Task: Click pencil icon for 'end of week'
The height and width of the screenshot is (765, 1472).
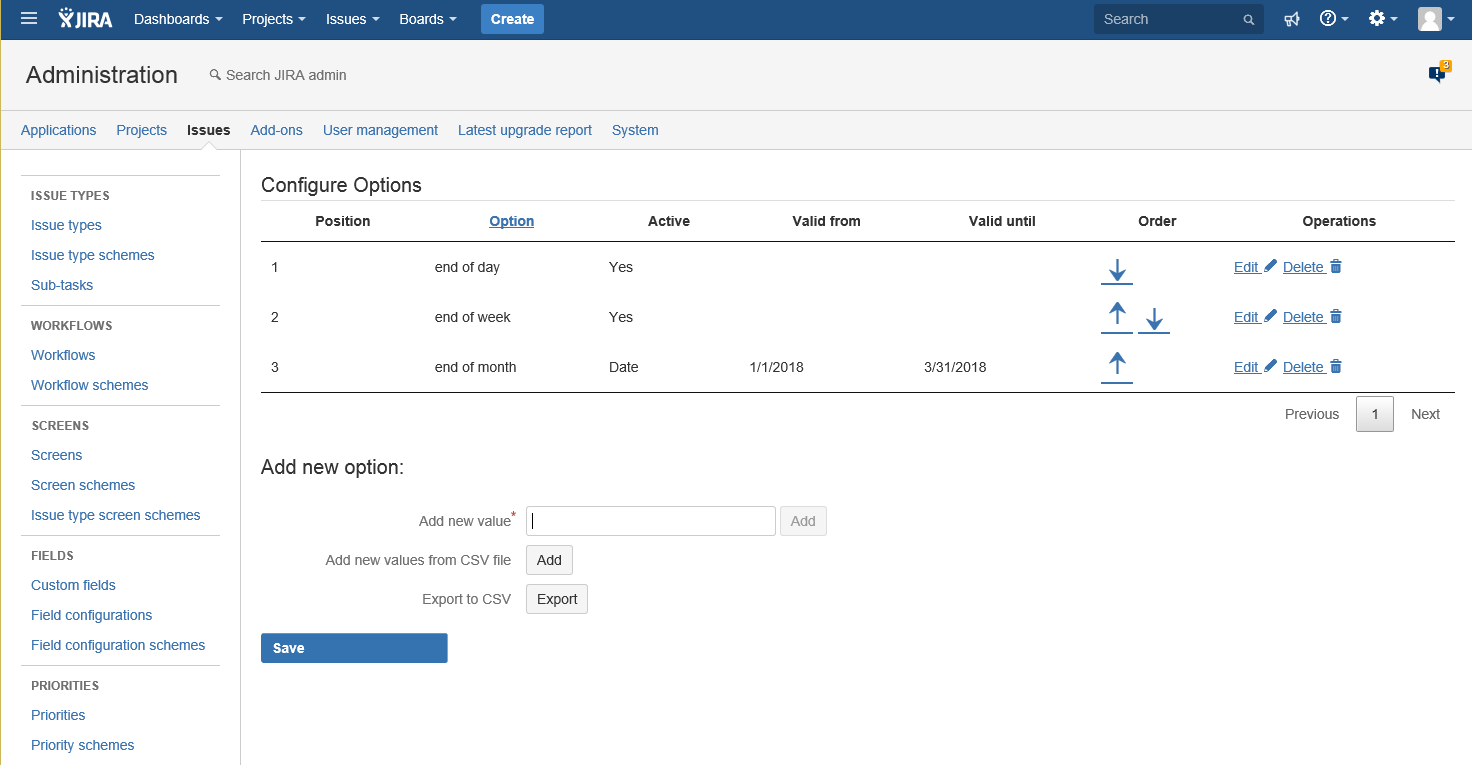Action: click(x=1270, y=316)
